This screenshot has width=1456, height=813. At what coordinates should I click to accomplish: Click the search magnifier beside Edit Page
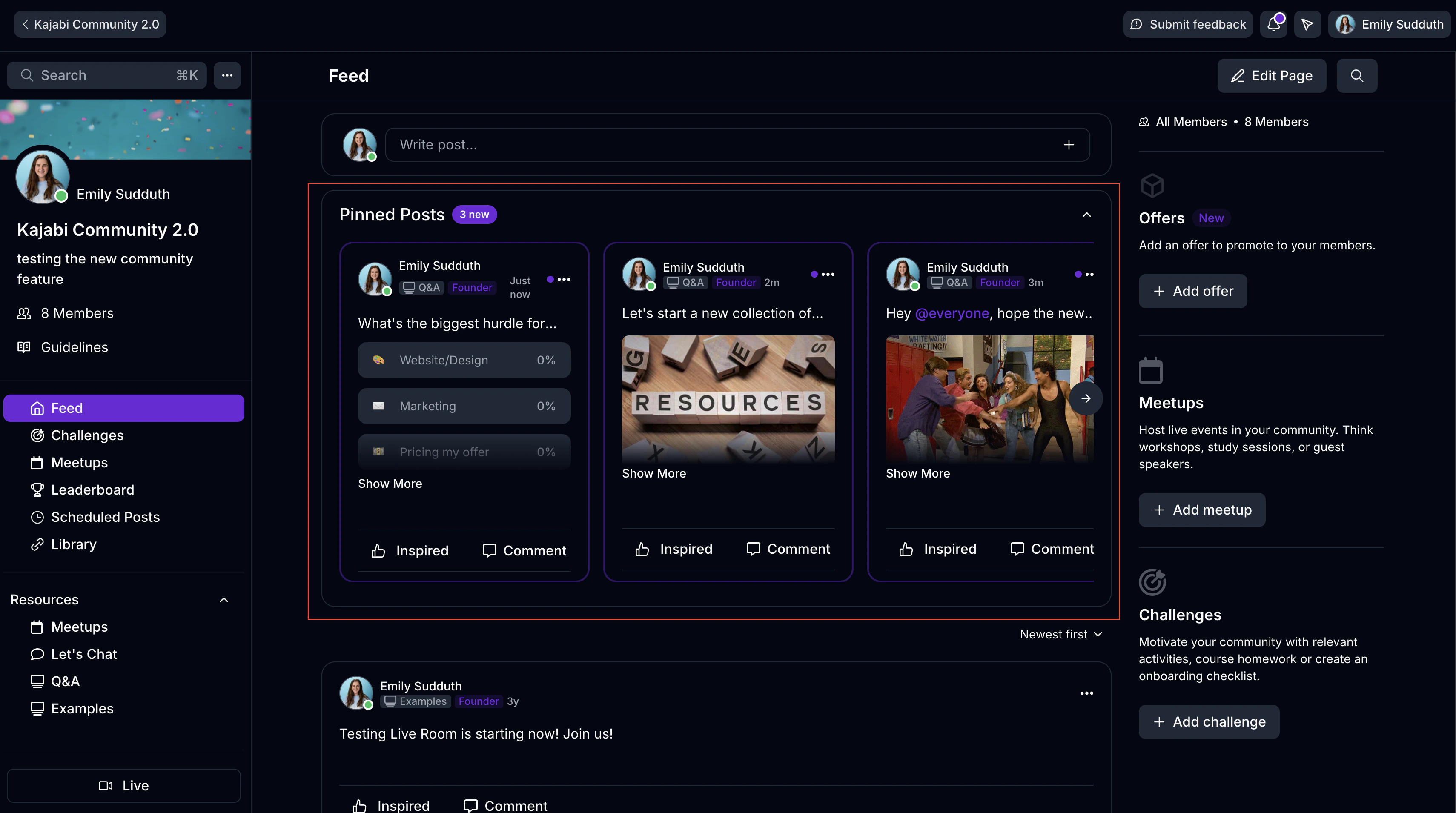1356,76
